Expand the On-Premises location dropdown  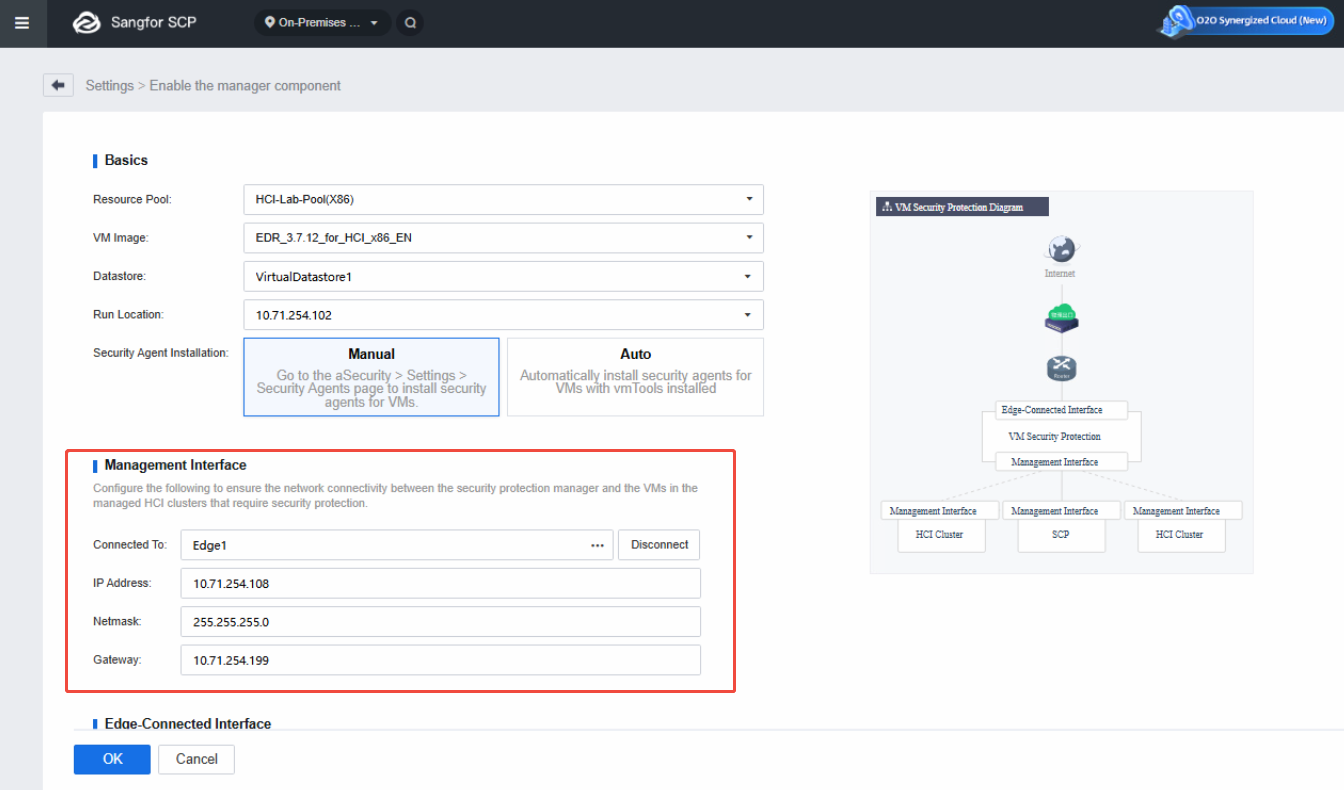(322, 22)
